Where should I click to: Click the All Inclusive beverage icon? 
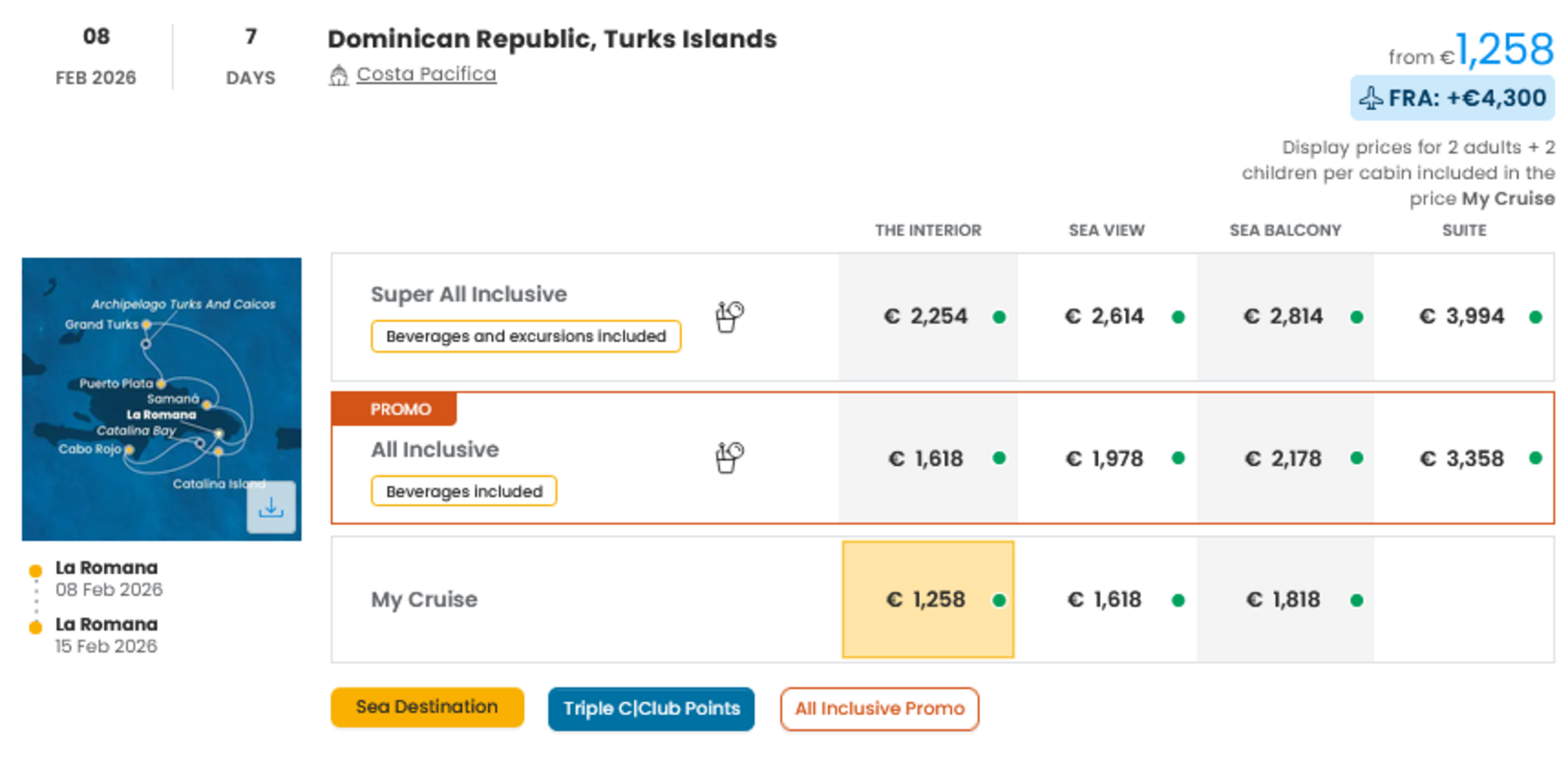pos(730,457)
